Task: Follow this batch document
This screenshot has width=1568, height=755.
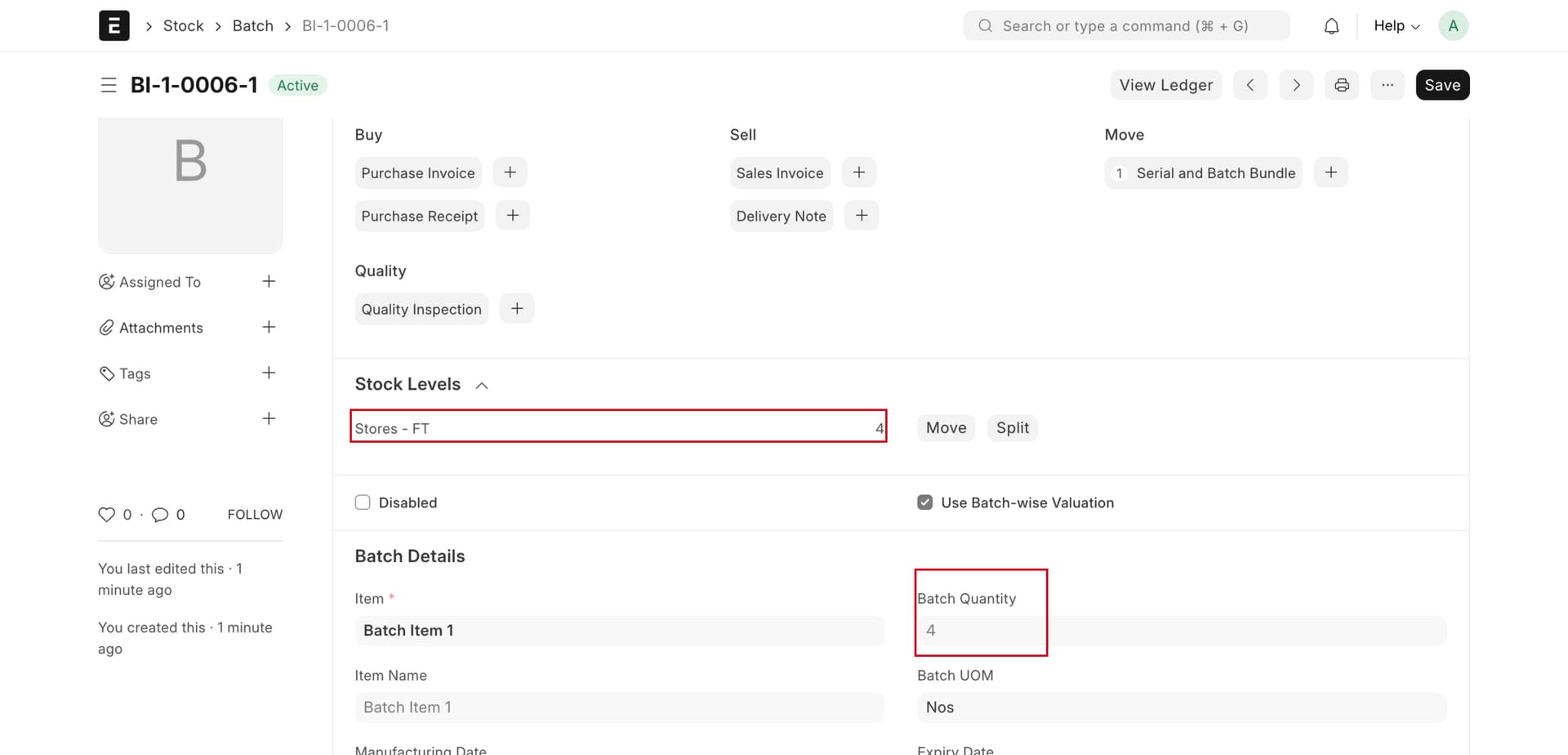Action: [254, 514]
